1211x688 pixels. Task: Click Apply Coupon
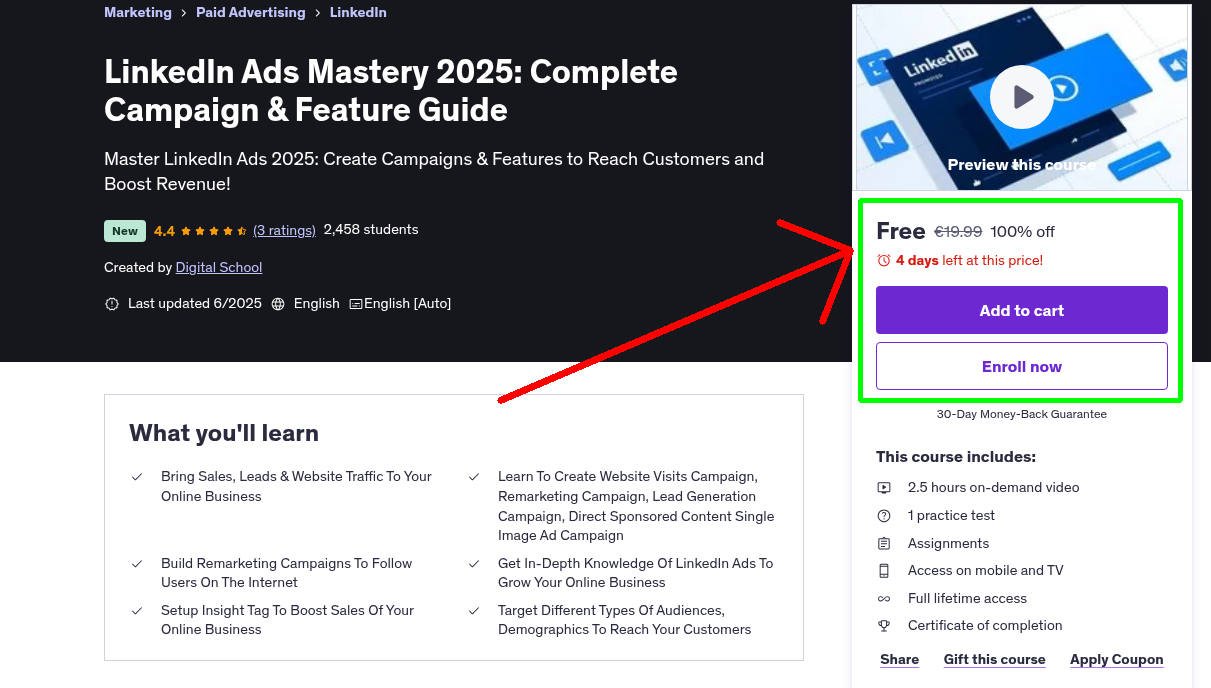coord(1117,660)
